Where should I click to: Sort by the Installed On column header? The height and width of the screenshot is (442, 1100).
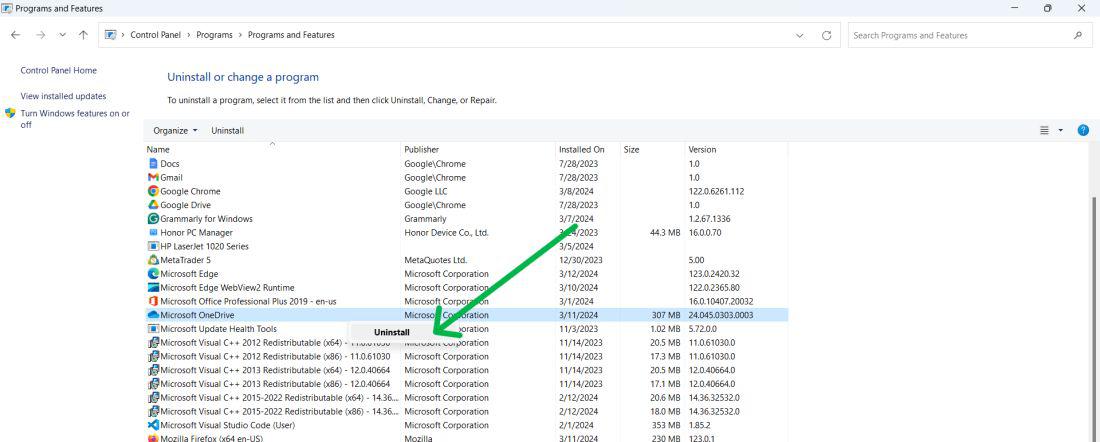click(587, 149)
